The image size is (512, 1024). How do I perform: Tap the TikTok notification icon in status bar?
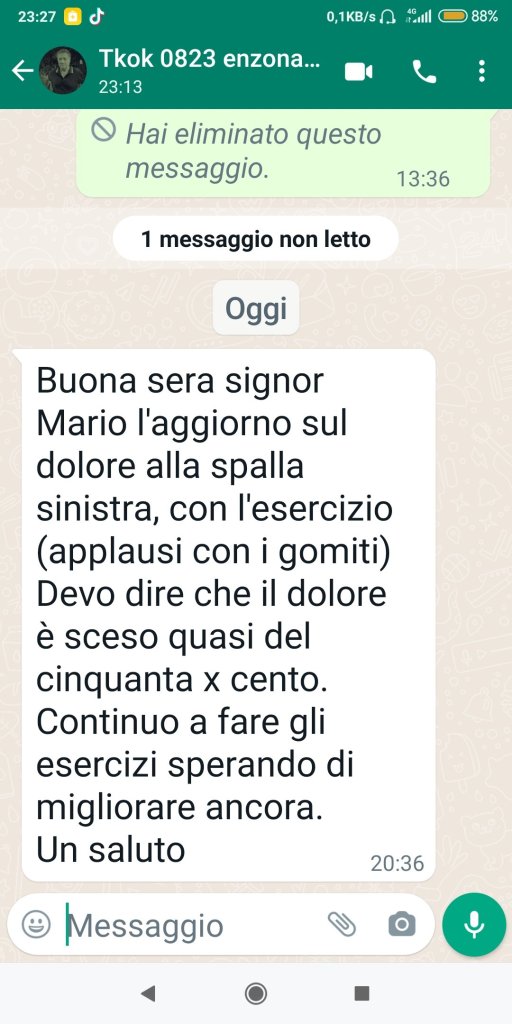(96, 17)
